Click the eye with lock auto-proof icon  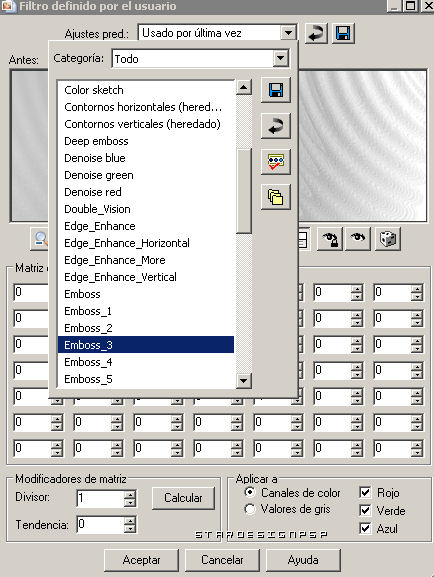point(330,239)
